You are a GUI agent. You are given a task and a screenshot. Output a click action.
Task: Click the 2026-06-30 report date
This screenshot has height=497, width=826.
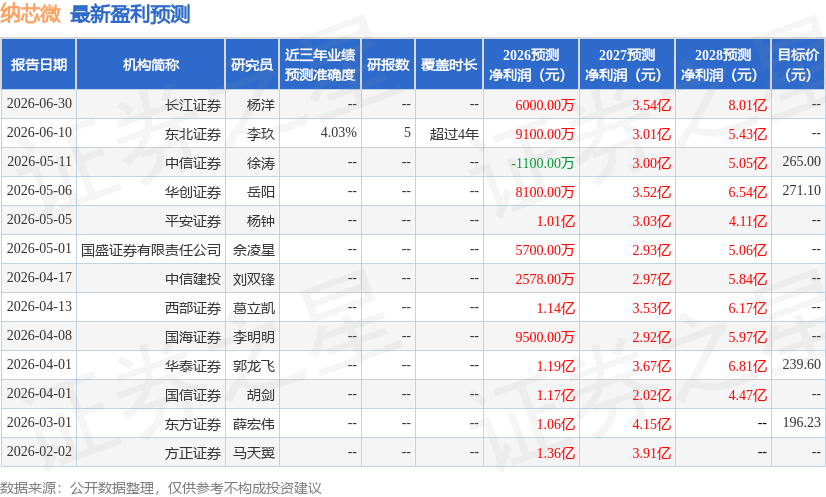(39, 103)
